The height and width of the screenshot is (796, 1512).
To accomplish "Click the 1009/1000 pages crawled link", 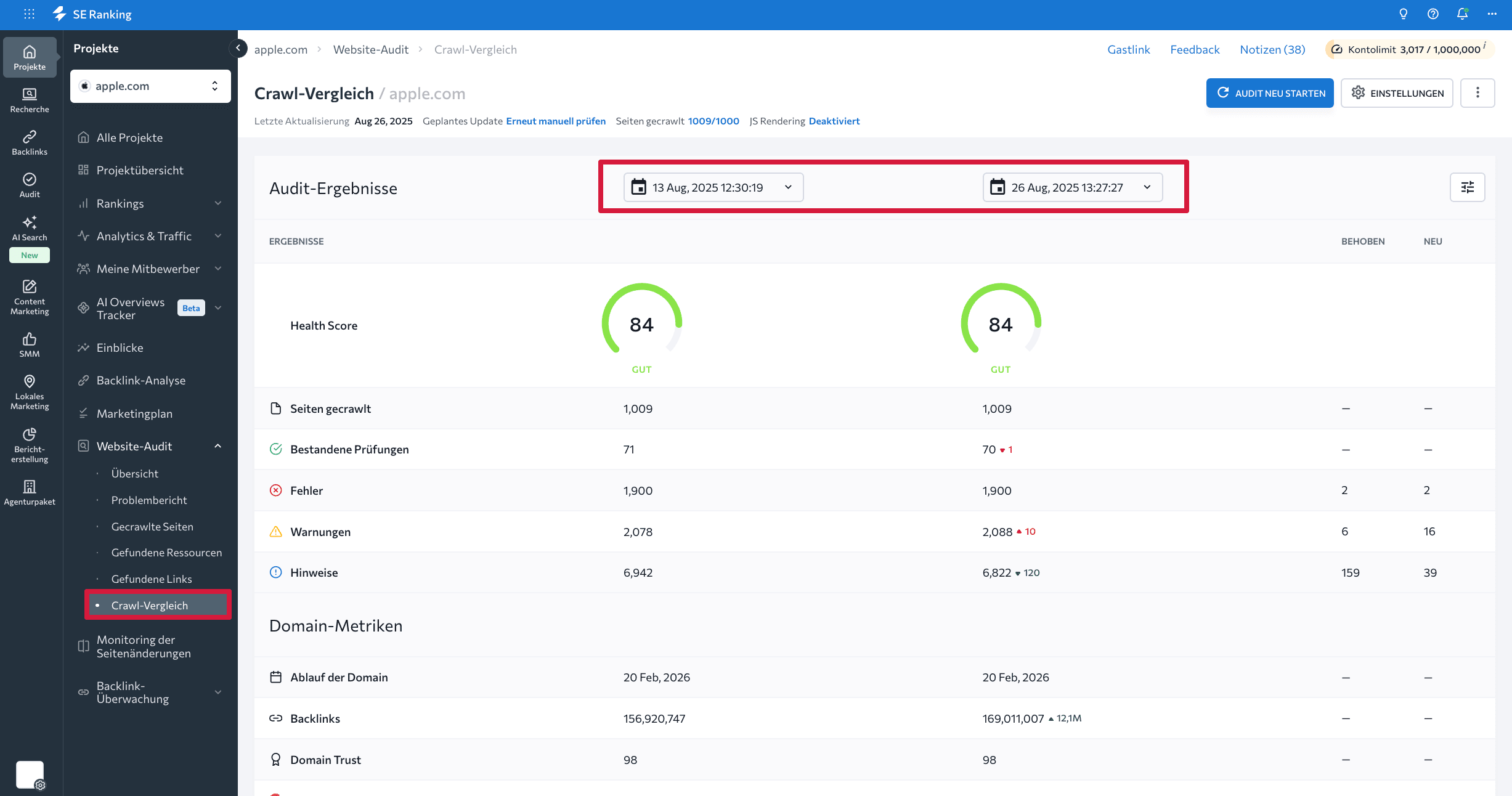I will pos(713,121).
